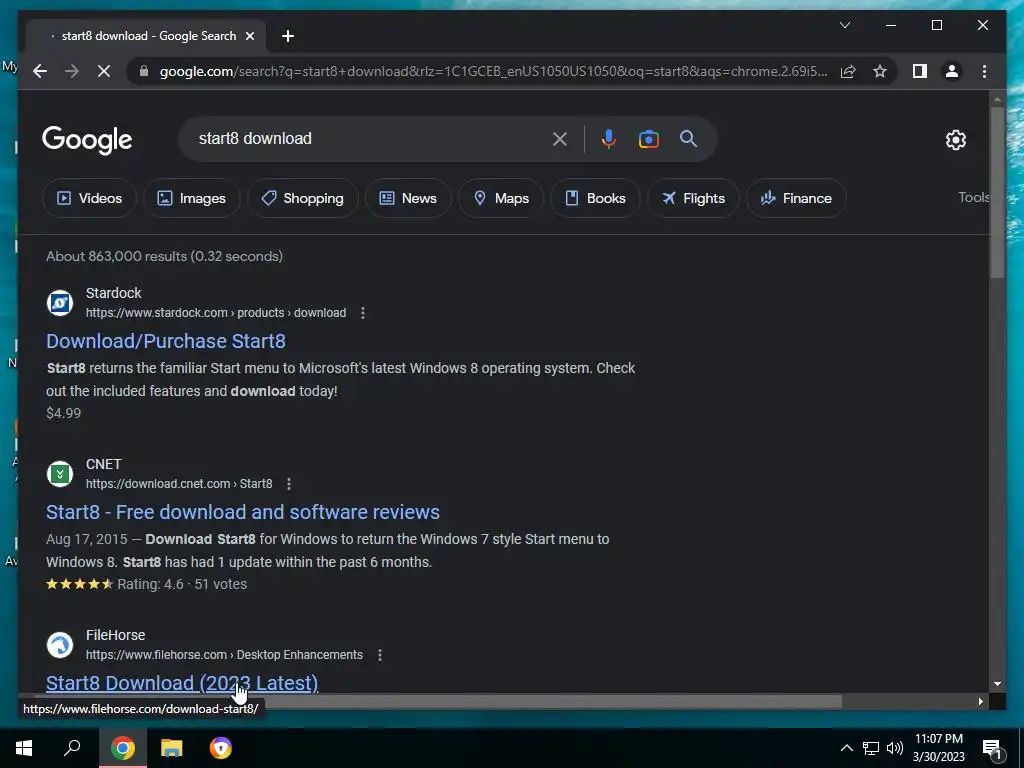
Task: Filter results by Videos
Action: (89, 198)
